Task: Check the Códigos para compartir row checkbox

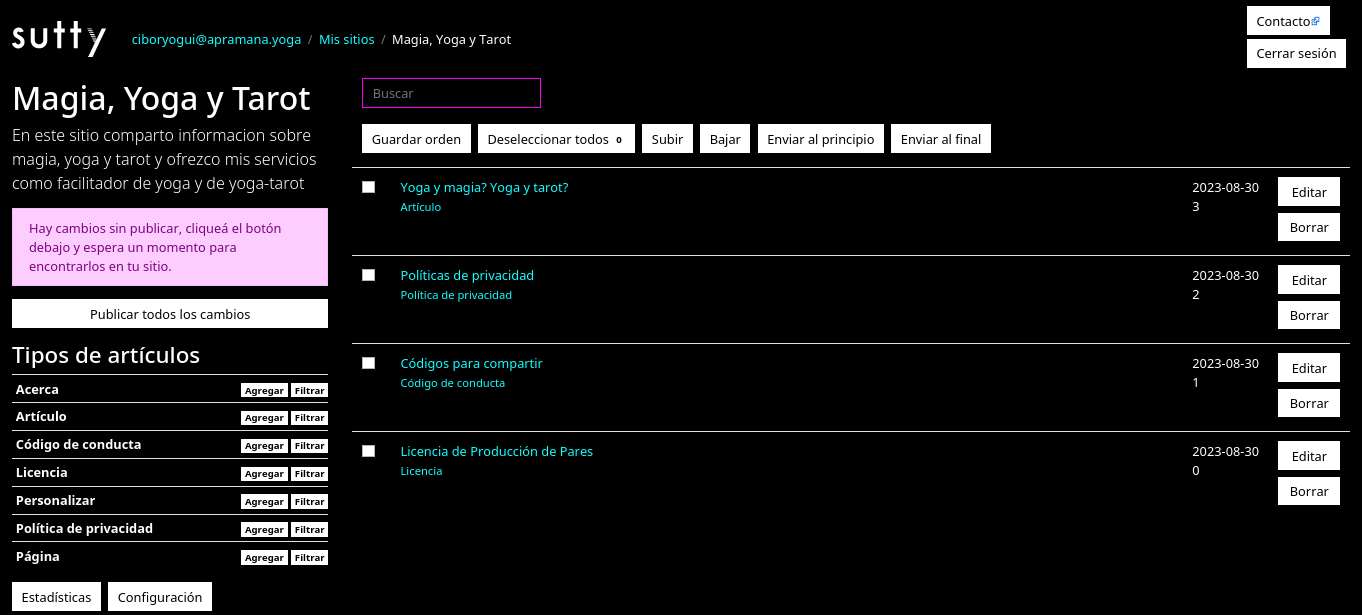Action: [368, 363]
